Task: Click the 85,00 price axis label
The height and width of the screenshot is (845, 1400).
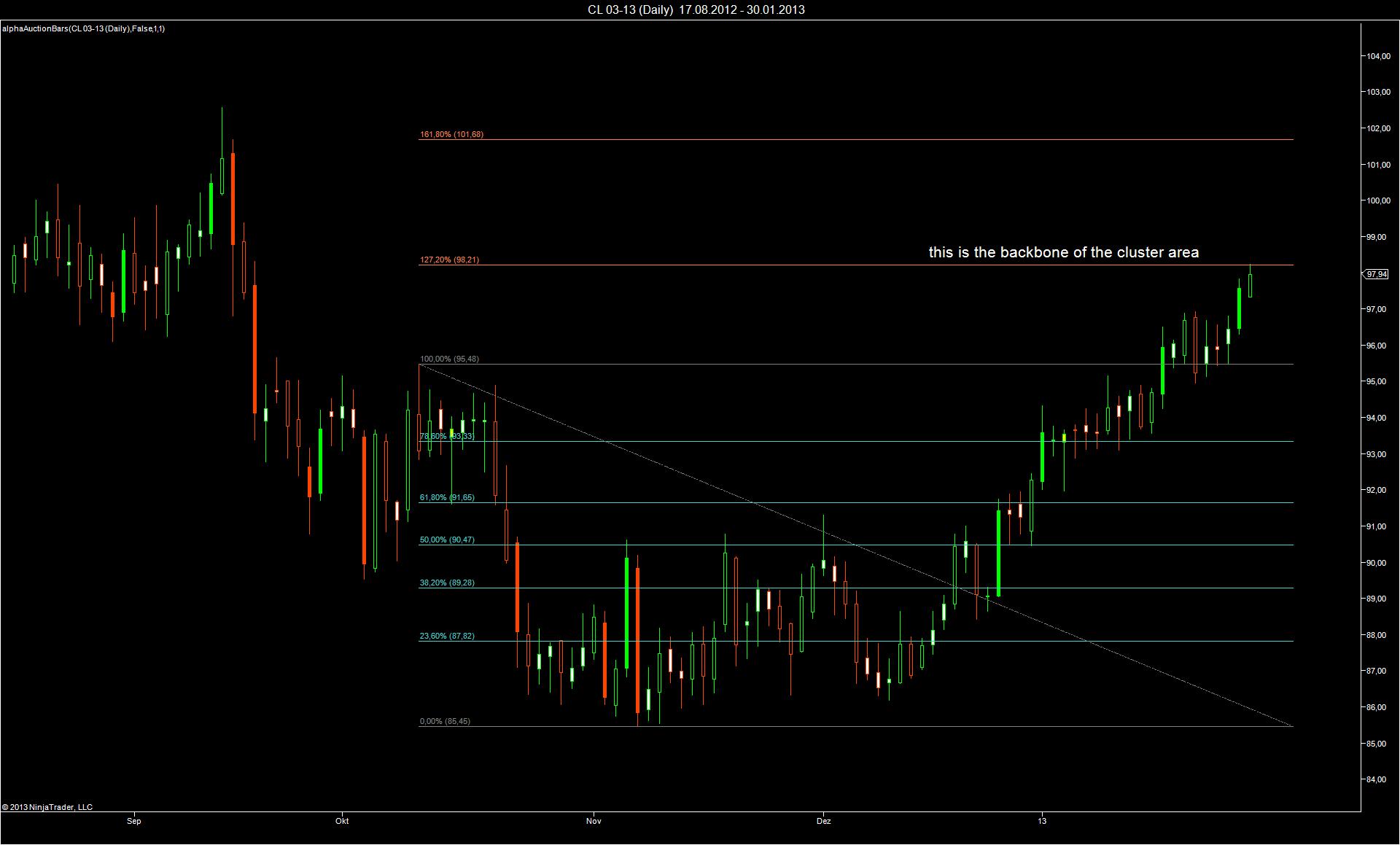Action: [x=1377, y=744]
